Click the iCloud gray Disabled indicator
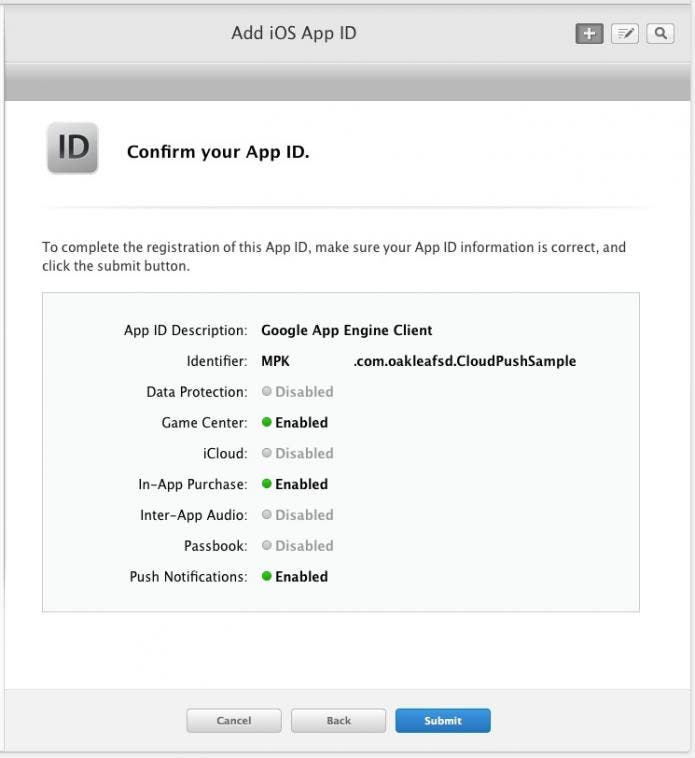This screenshot has height=758, width=695. coord(266,453)
